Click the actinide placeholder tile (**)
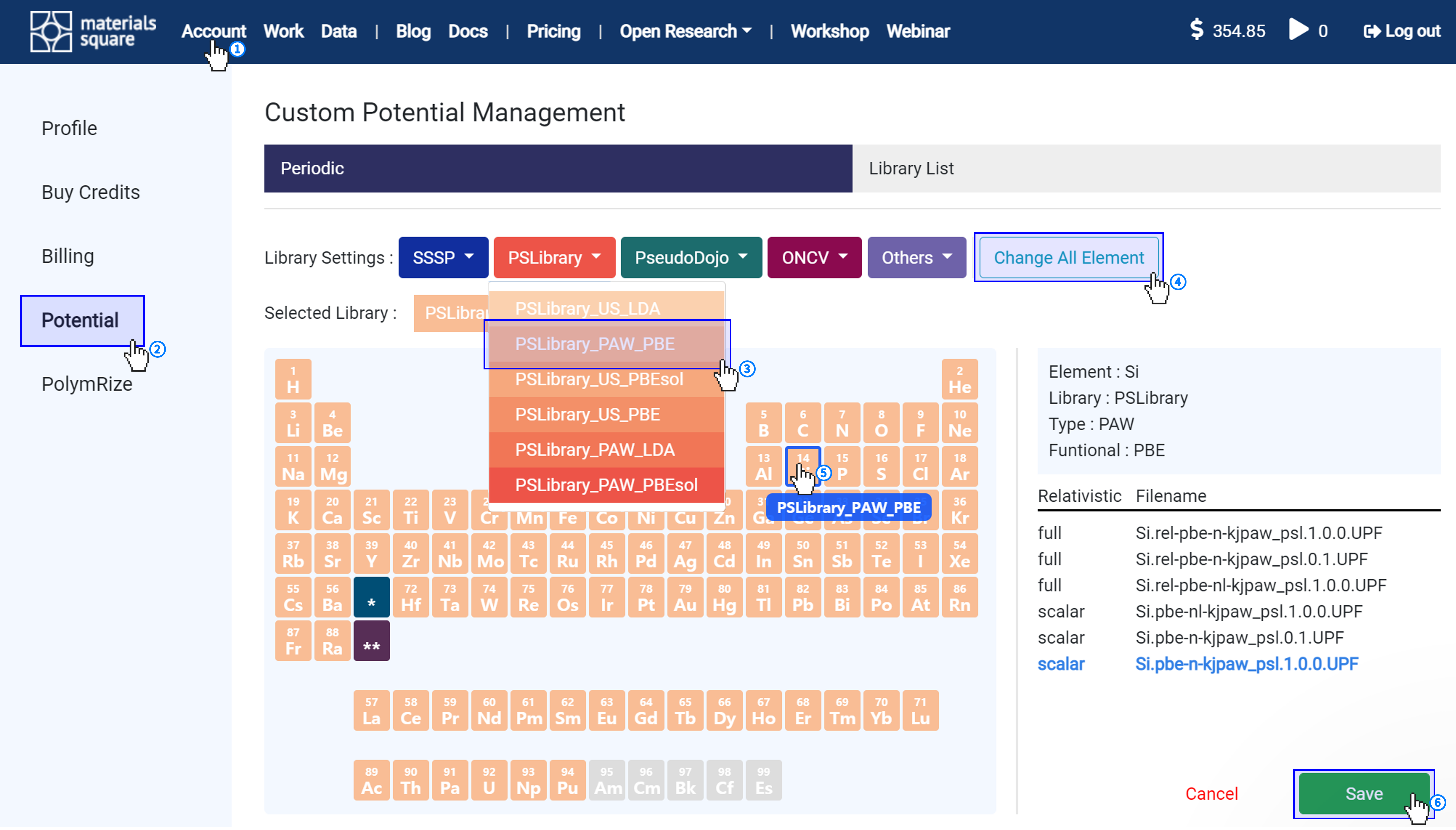The image size is (1456, 830). coord(372,641)
